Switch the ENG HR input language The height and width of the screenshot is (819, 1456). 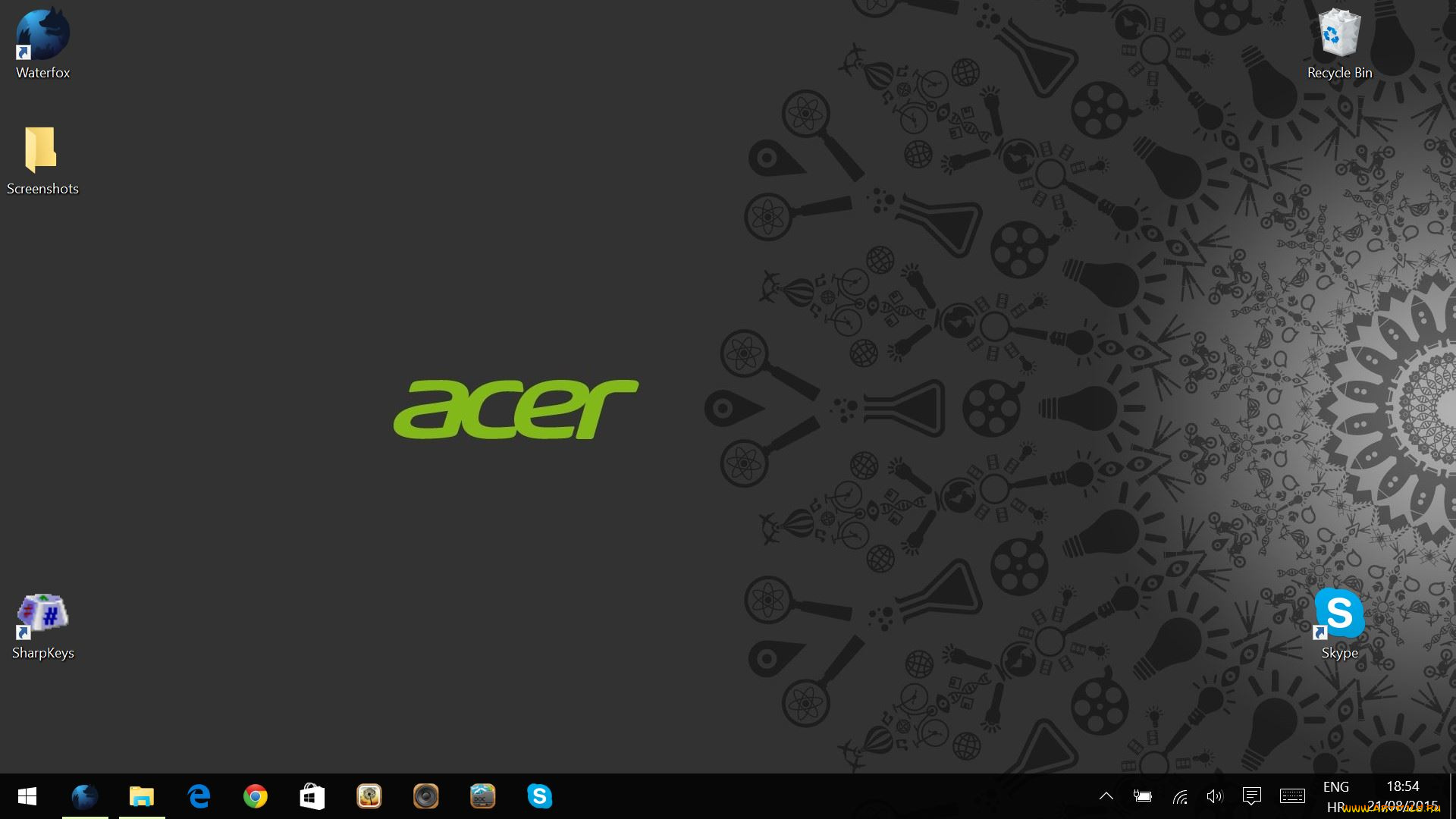pyautogui.click(x=1336, y=796)
